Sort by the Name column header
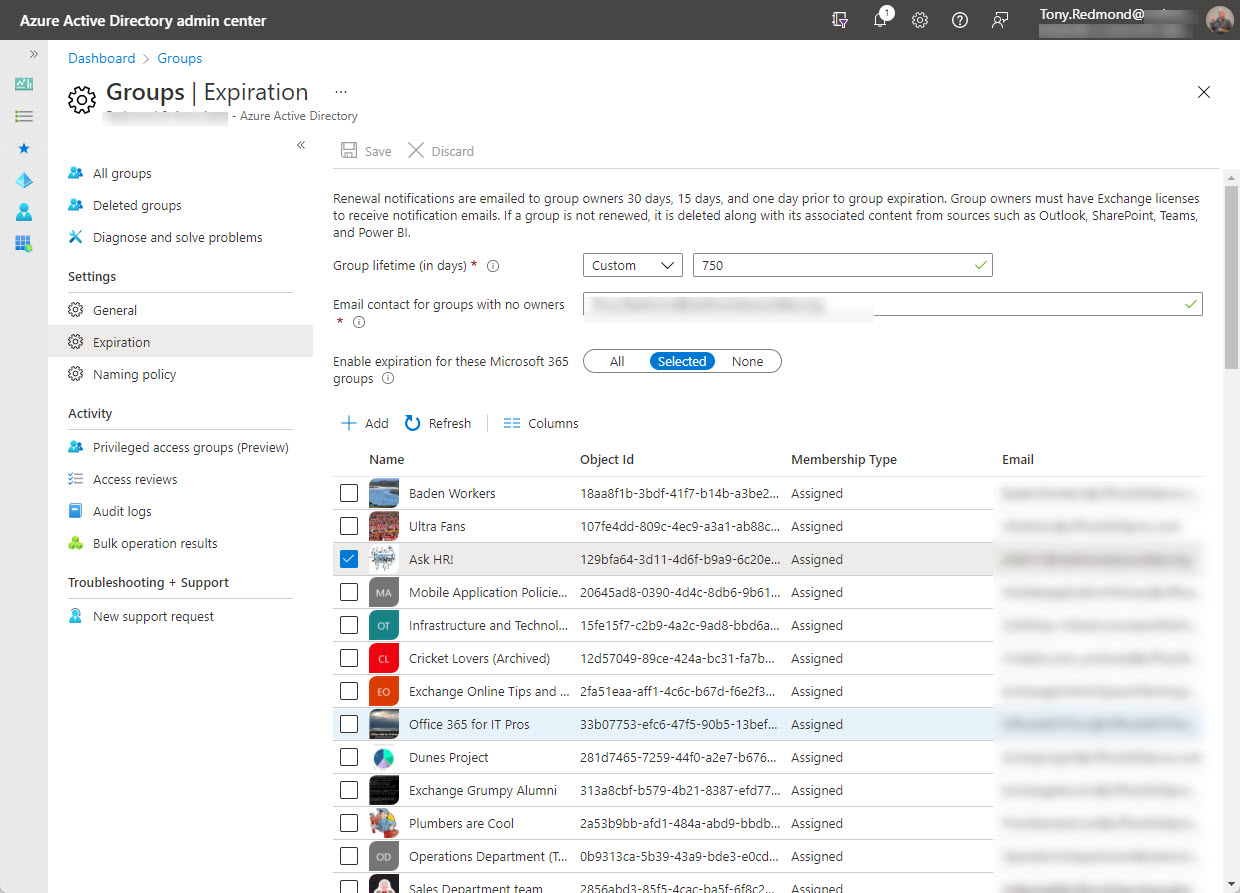 (387, 459)
